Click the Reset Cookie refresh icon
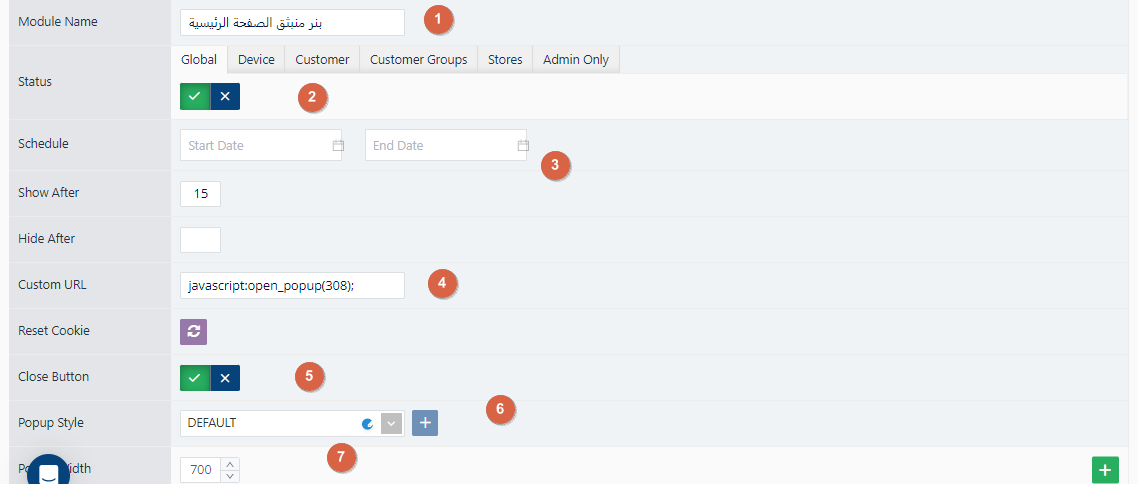The width and height of the screenshot is (1138, 484). 194,331
